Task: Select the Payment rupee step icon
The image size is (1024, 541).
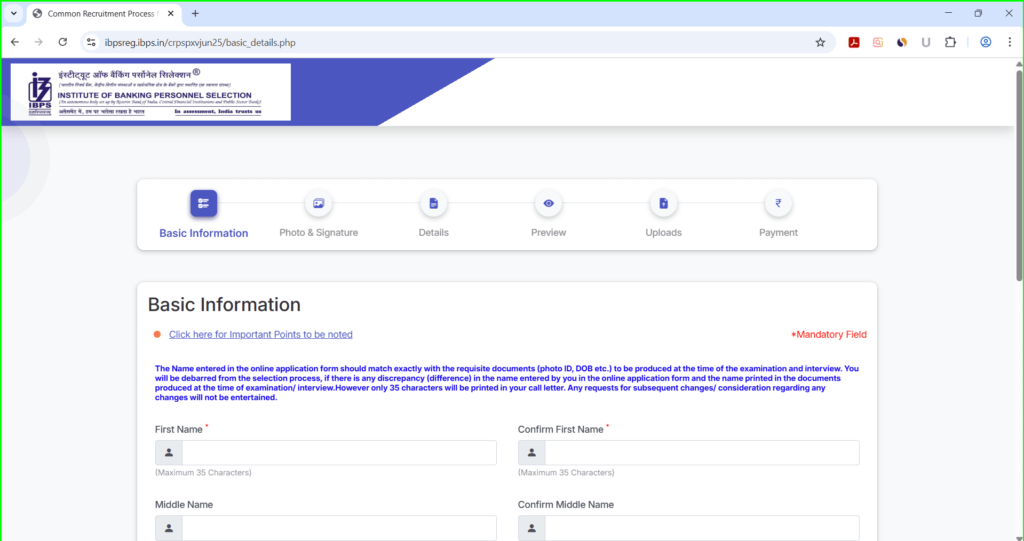Action: click(x=778, y=203)
